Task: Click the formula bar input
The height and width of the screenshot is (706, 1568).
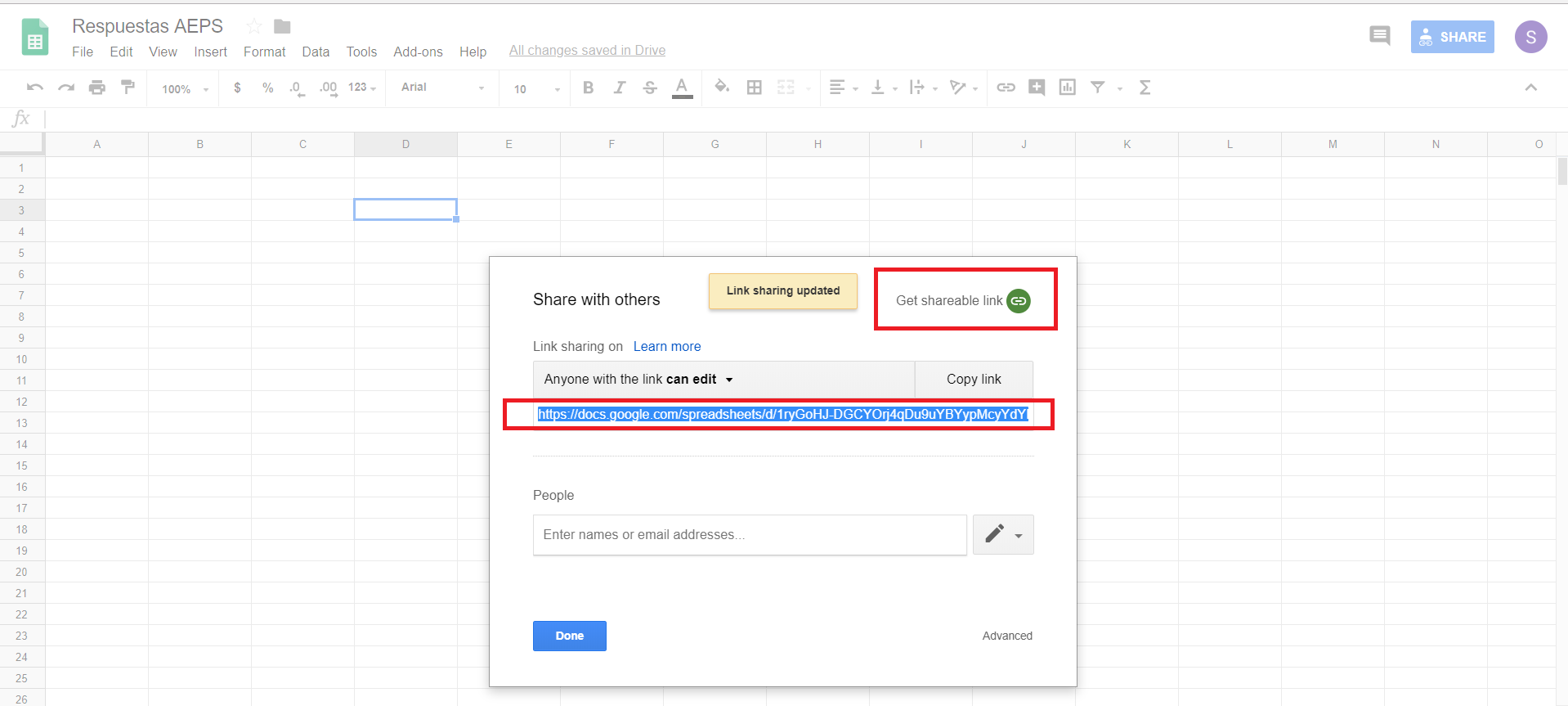Action: click(805, 119)
